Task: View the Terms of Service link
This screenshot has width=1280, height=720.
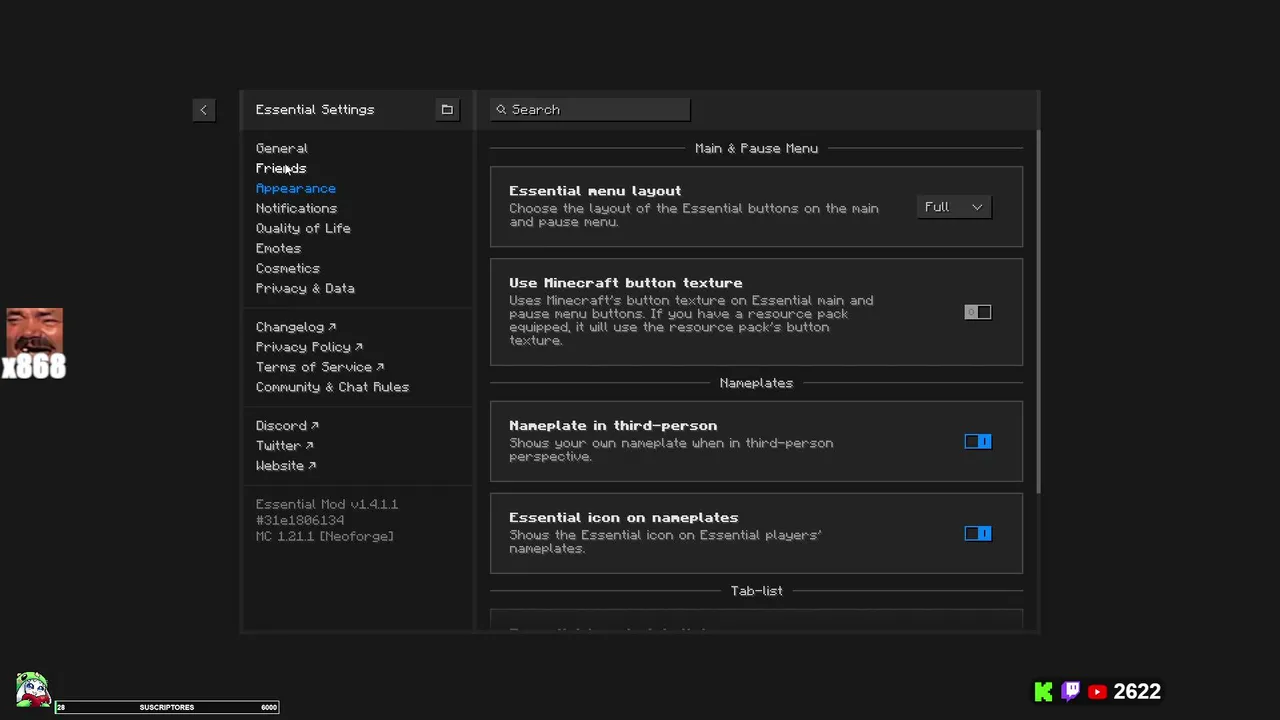Action: coord(320,367)
